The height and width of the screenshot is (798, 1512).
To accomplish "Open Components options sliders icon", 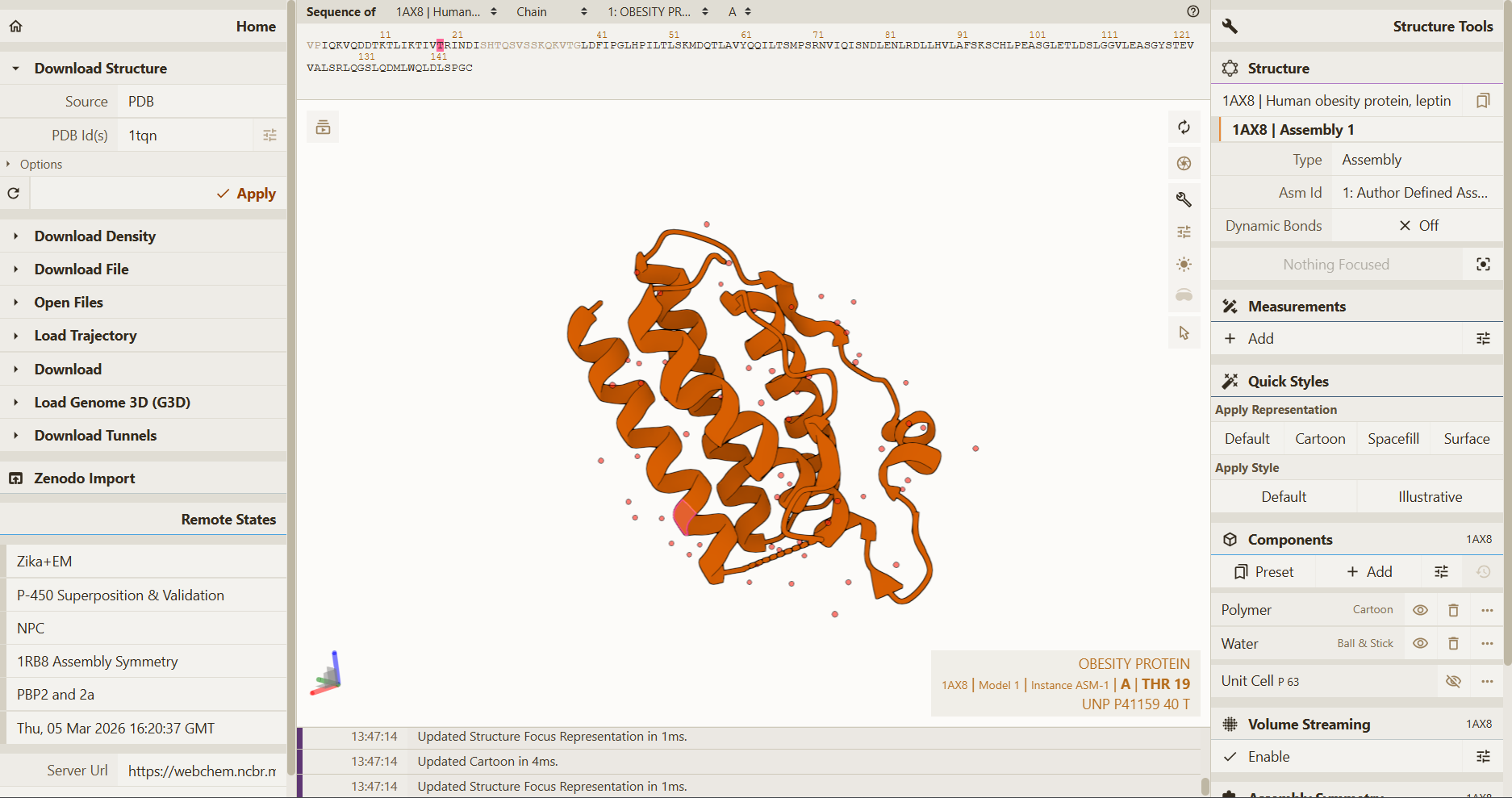I will [x=1441, y=572].
